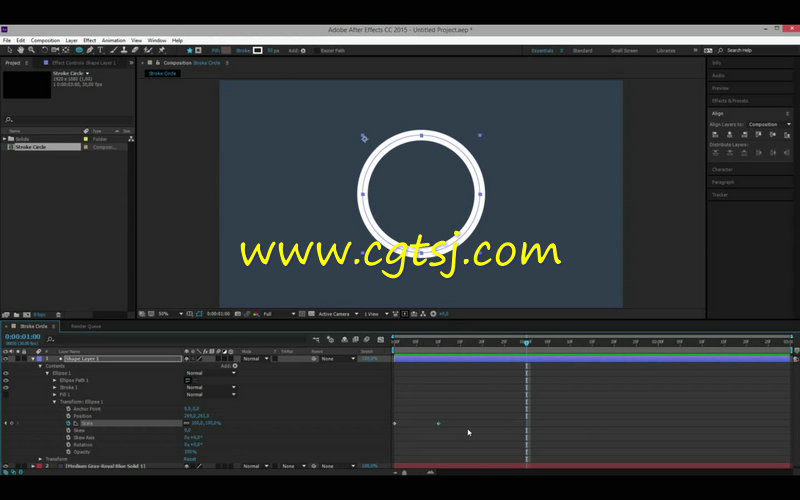Select the Hand tool
This screenshot has width=800, height=500.
pyautogui.click(x=20, y=50)
